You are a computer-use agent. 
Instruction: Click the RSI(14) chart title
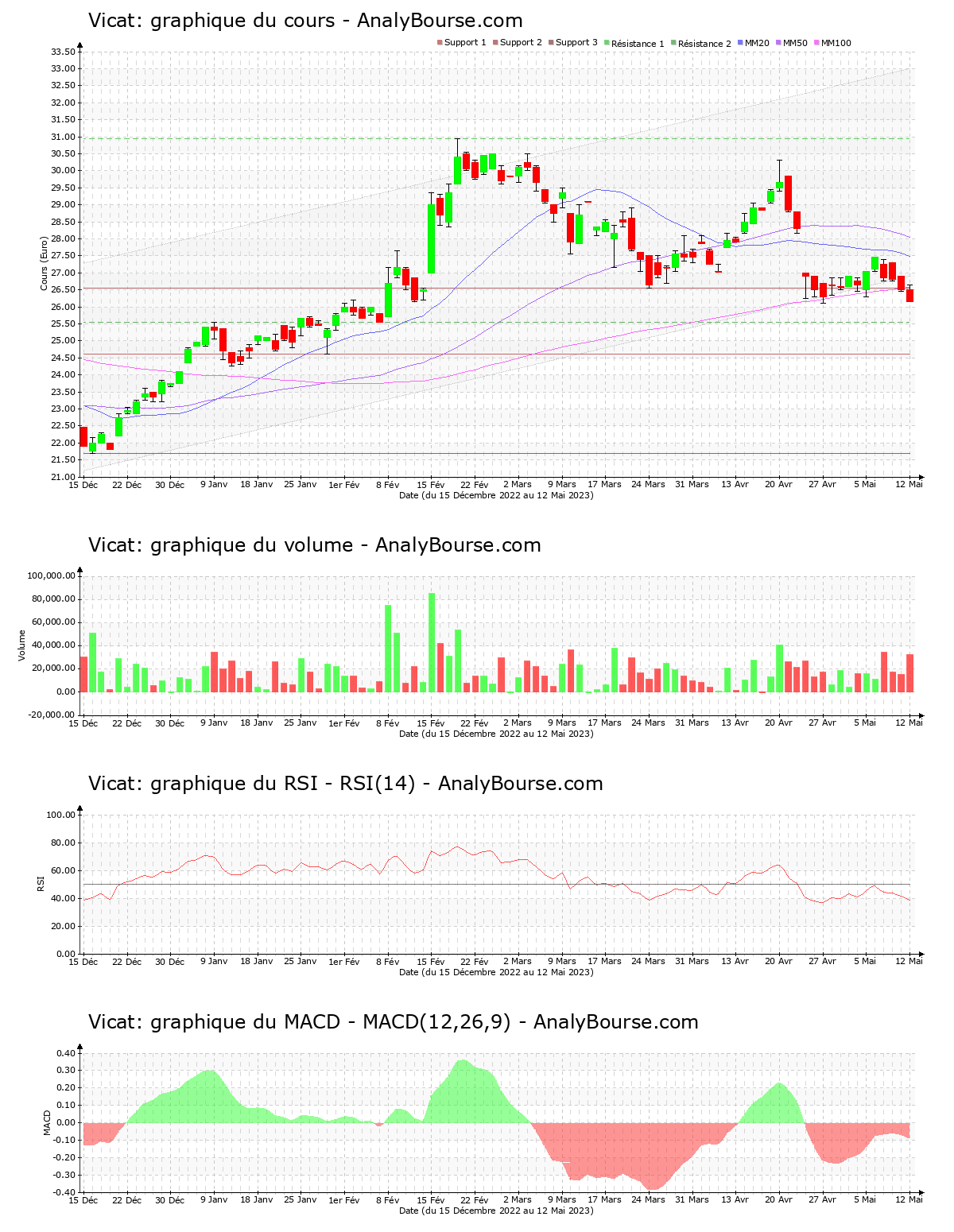pyautogui.click(x=346, y=784)
